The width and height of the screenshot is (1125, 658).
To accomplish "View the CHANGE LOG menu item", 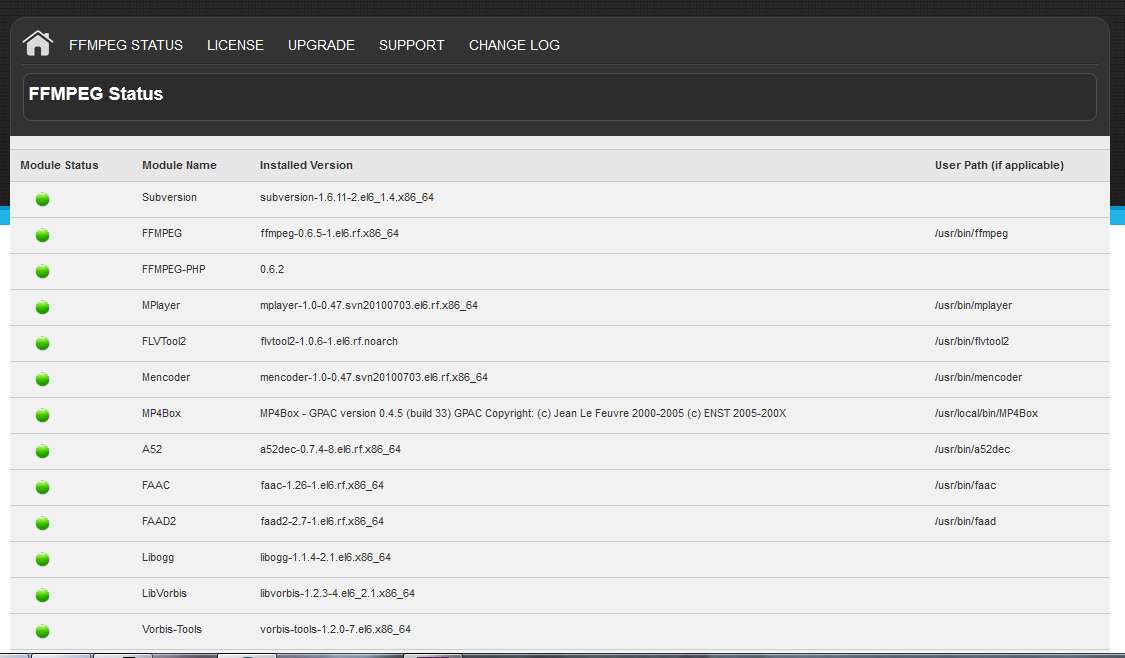I will pyautogui.click(x=514, y=45).
